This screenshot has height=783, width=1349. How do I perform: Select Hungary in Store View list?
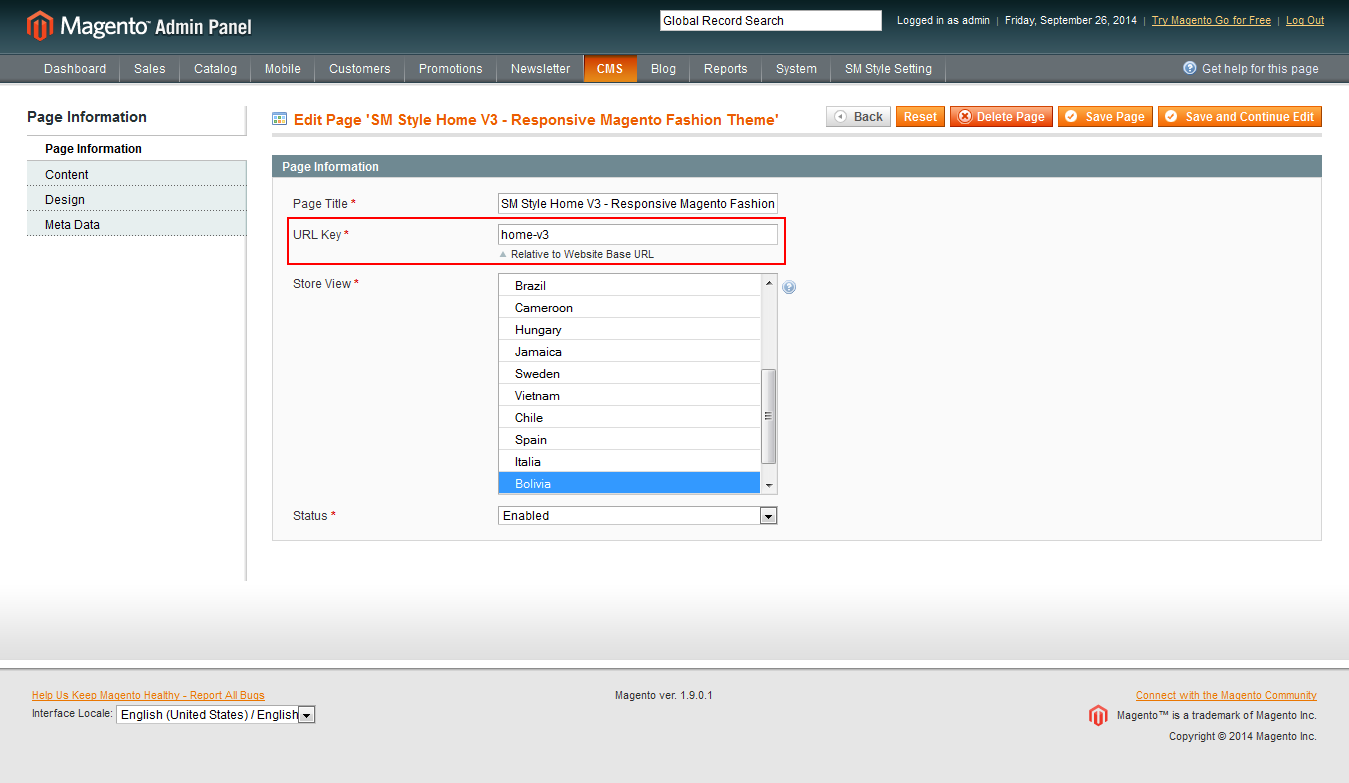point(630,330)
